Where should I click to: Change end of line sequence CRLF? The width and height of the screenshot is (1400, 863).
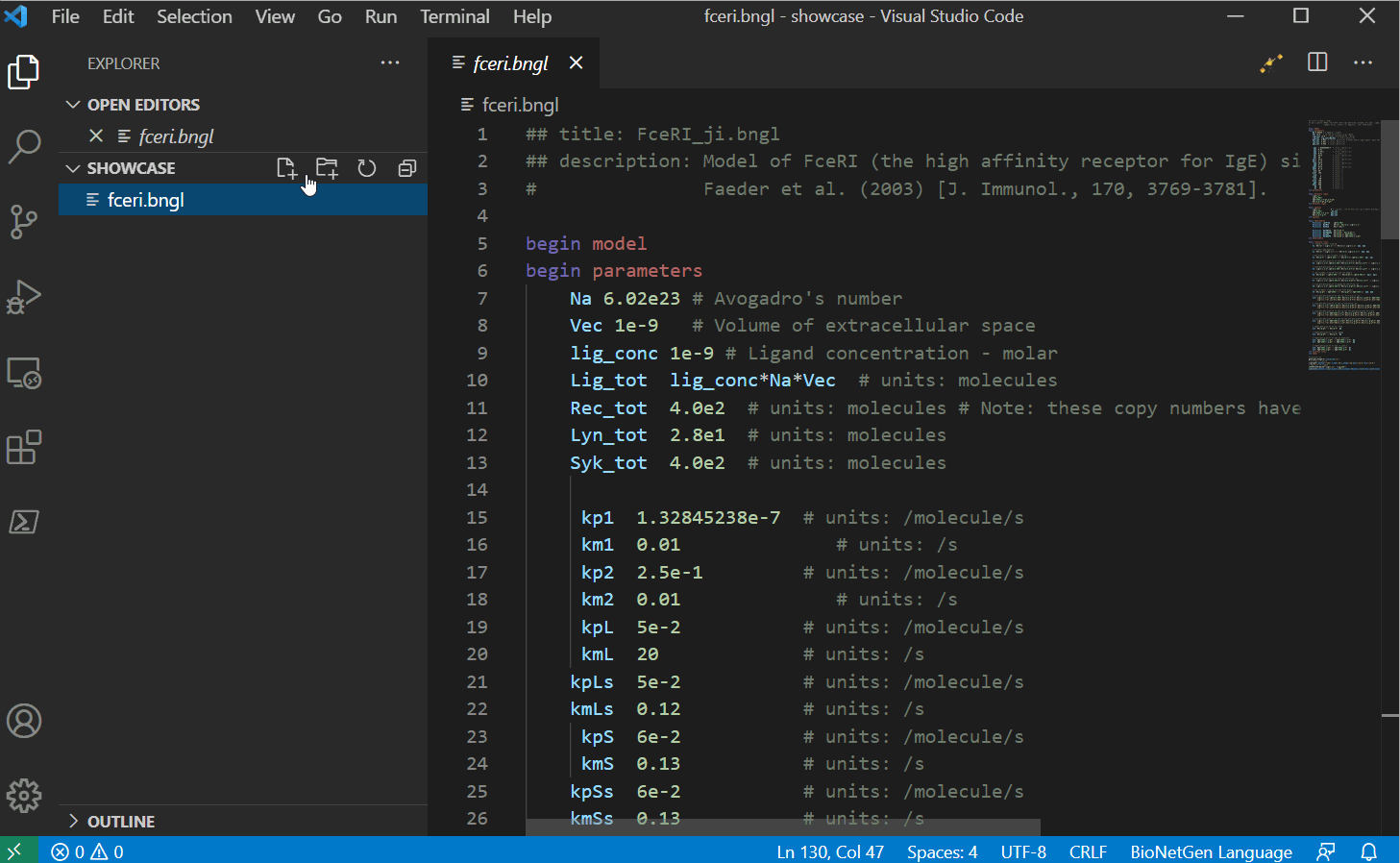[x=1088, y=851]
